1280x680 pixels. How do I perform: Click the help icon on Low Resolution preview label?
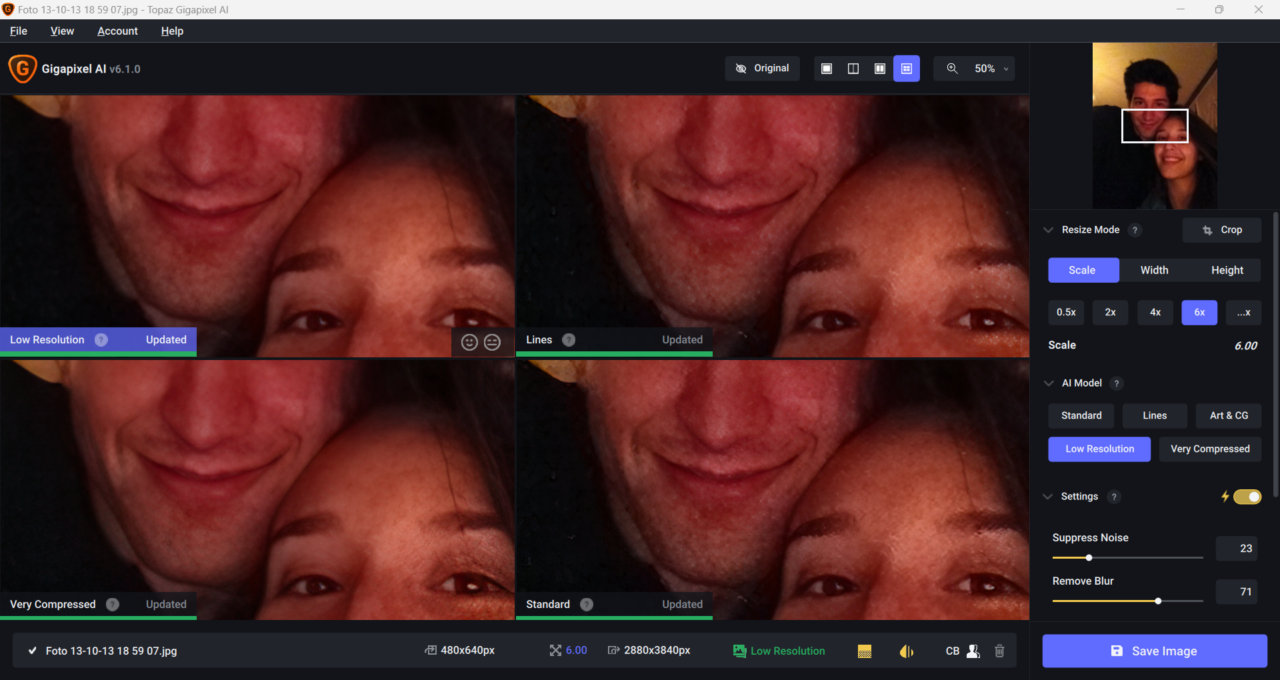click(x=101, y=340)
